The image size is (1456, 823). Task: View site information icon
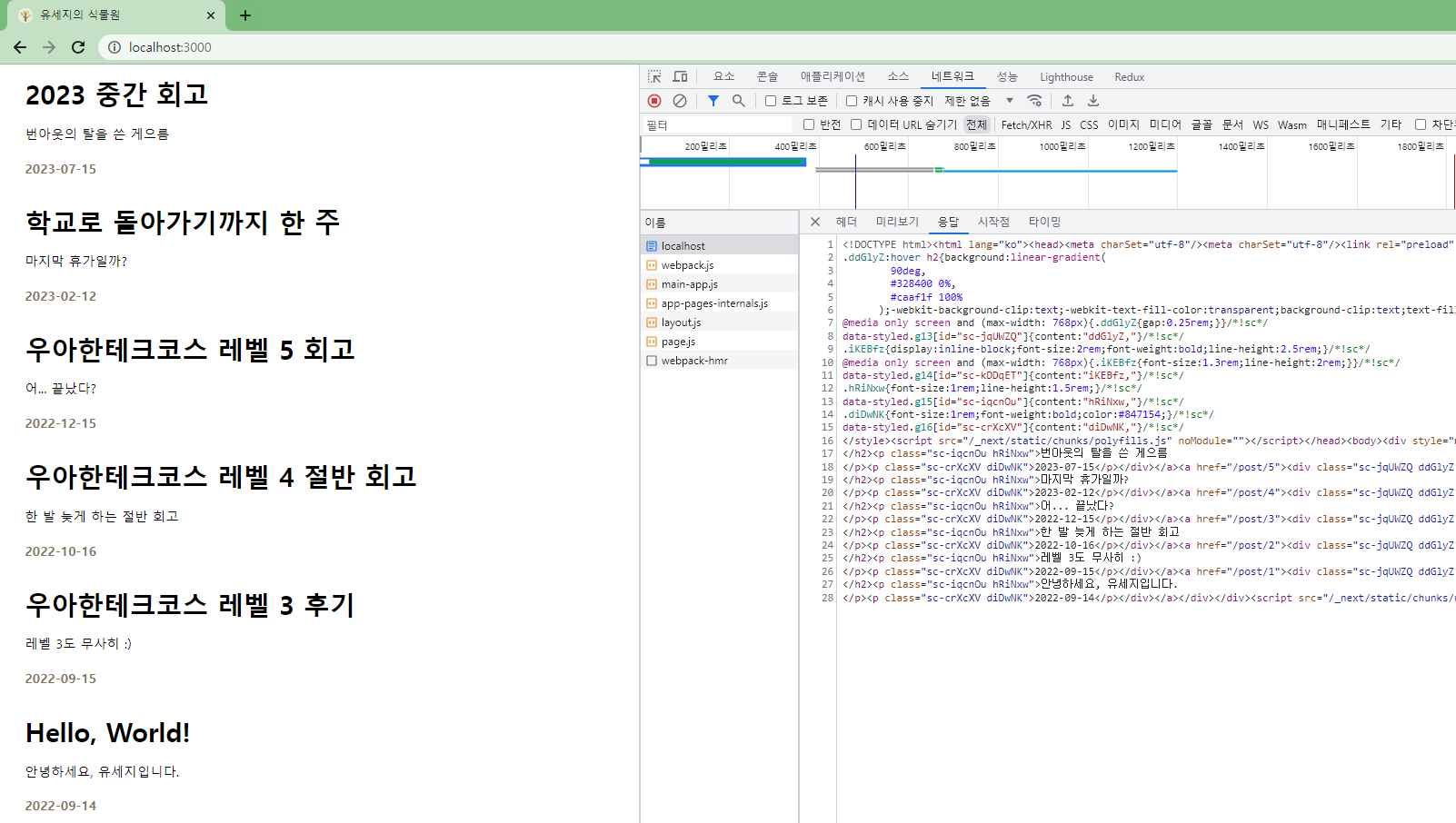click(x=114, y=47)
